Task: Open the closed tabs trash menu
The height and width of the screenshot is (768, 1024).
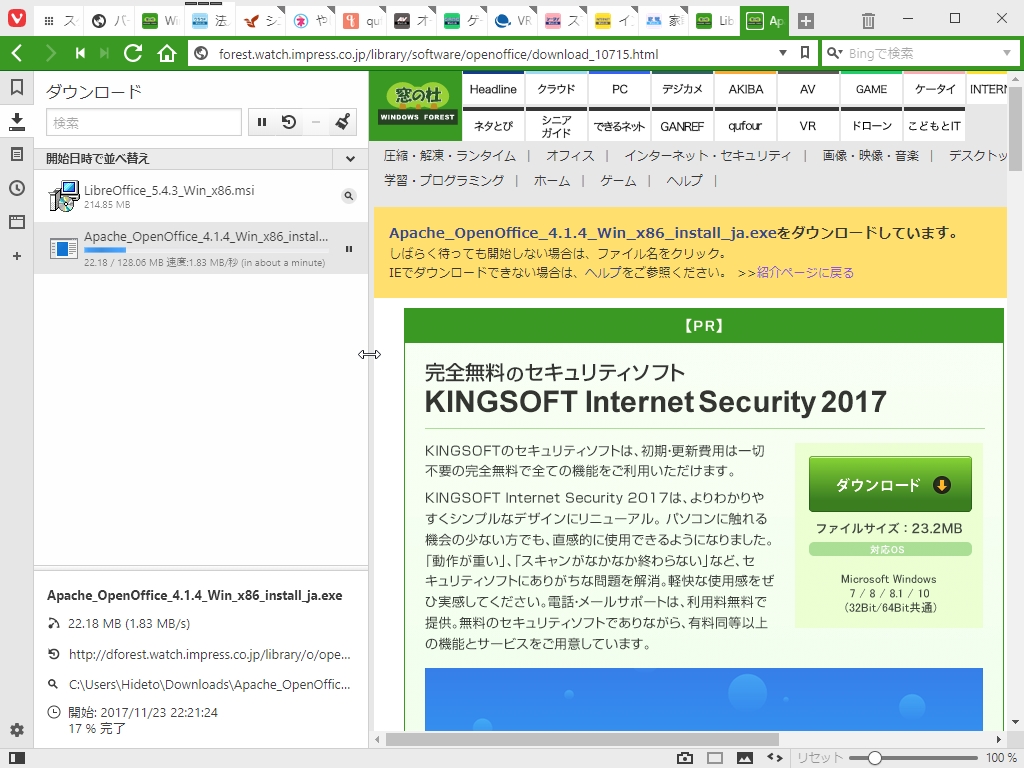Action: pos(866,18)
